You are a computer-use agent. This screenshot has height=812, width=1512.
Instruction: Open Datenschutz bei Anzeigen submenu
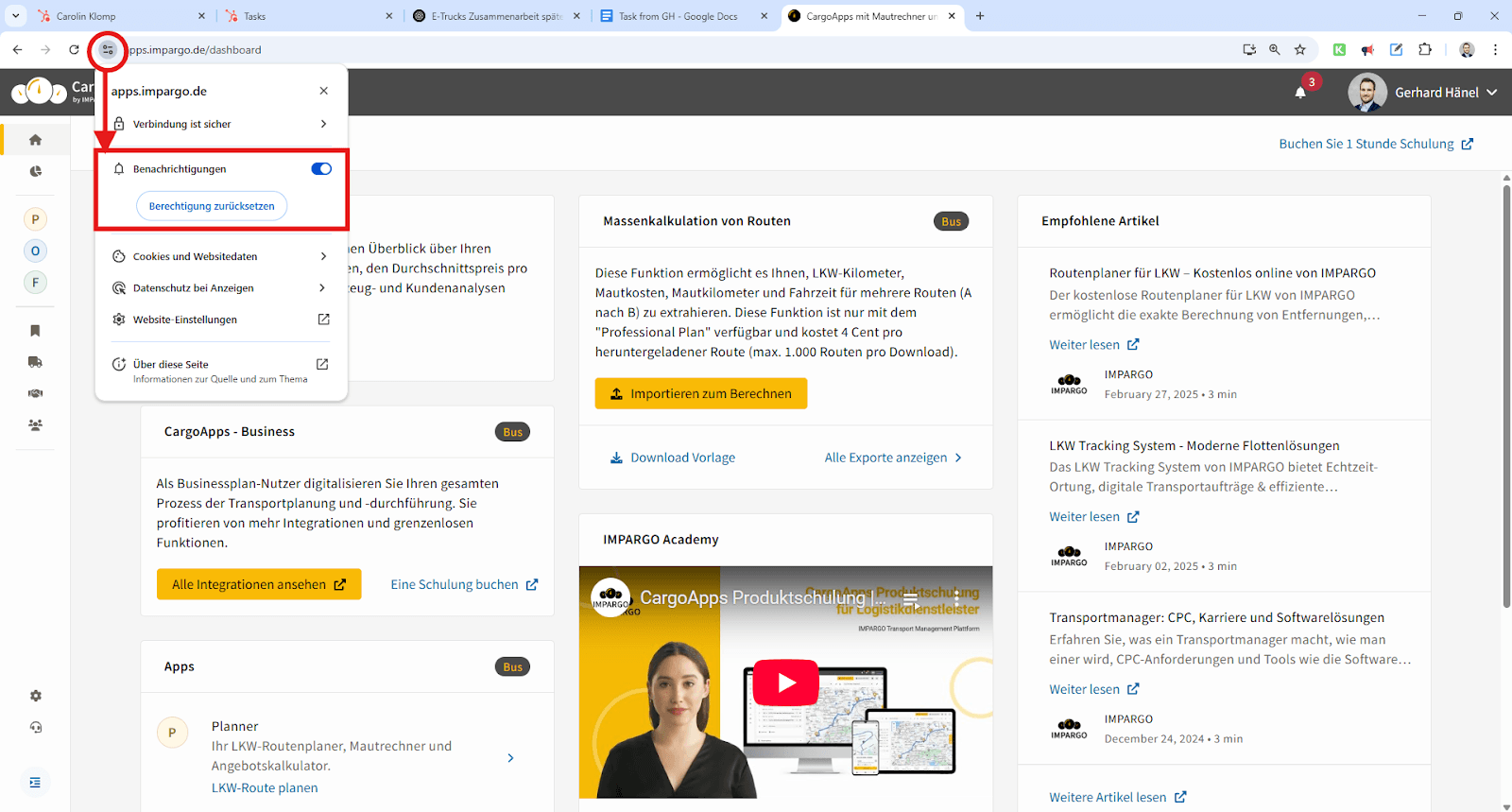[221, 288]
